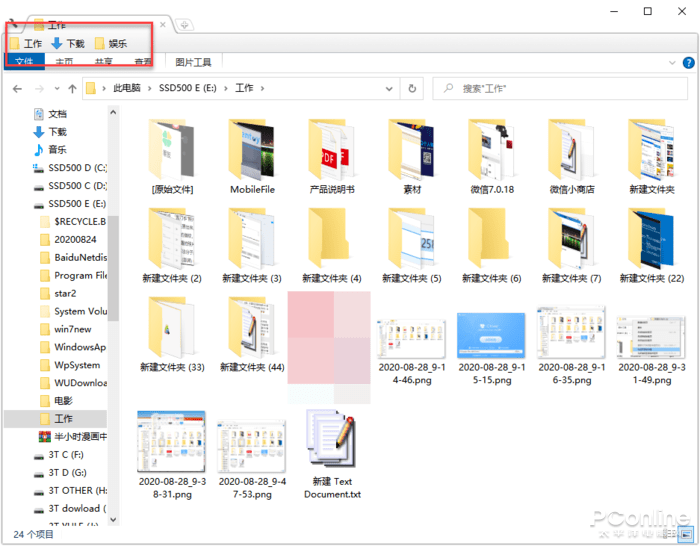Select thumbnail 2020-08-28_9-16-35.png
Image resolution: width=700 pixels, height=546 pixels.
pyautogui.click(x=571, y=346)
